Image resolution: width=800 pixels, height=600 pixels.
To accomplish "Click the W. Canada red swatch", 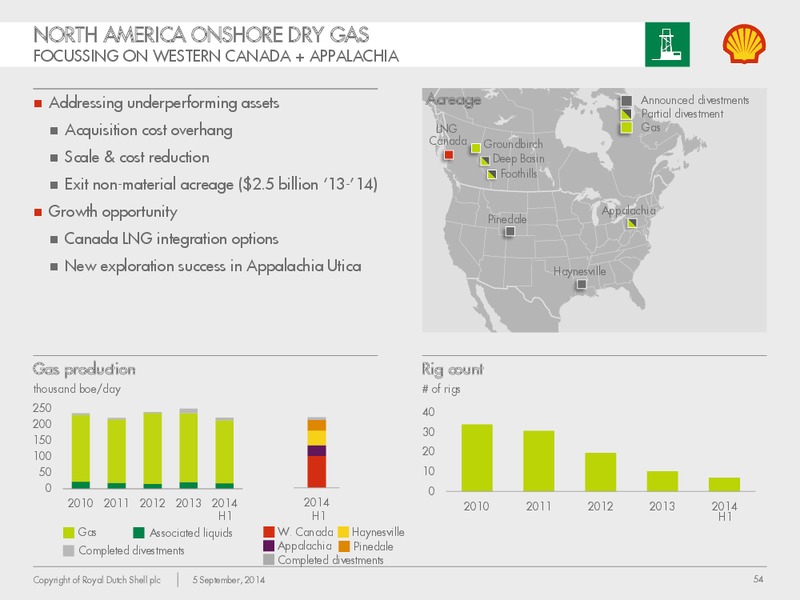I will (x=269, y=532).
